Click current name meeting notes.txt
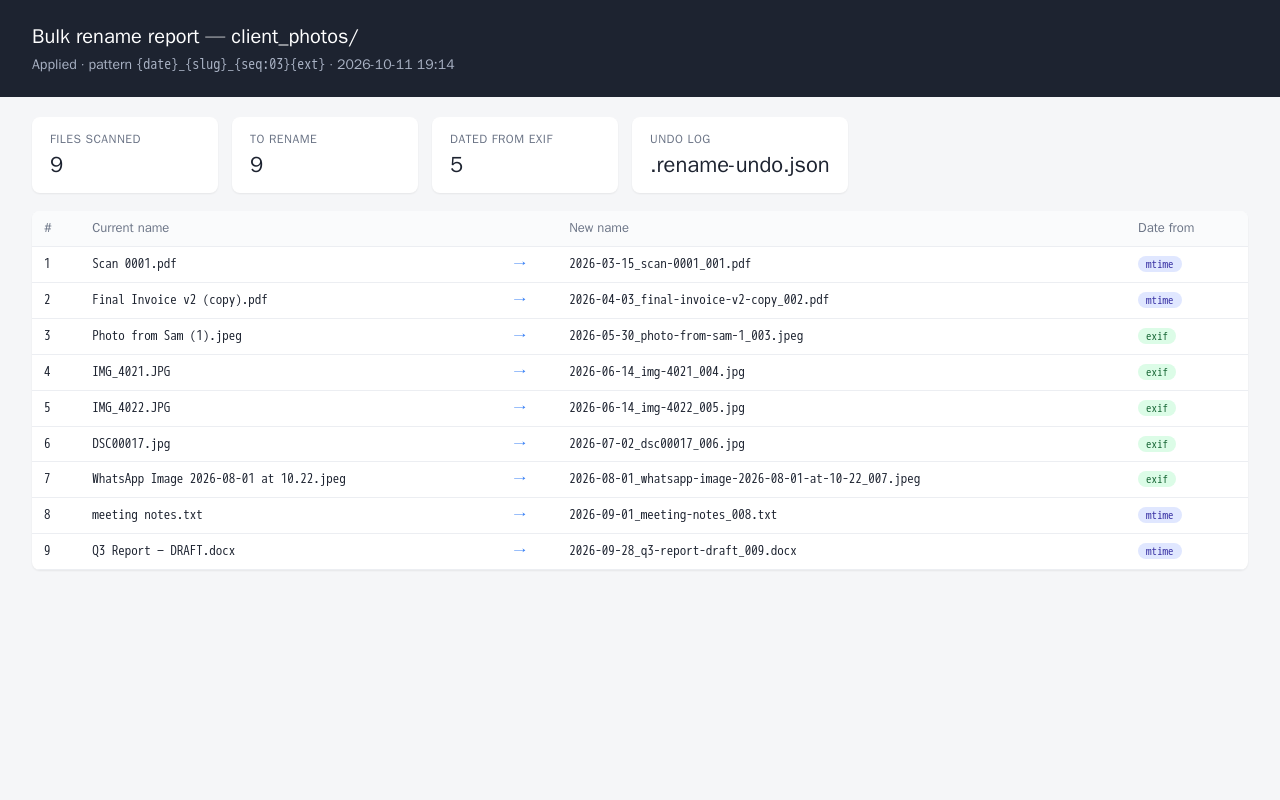1280x800 pixels. click(x=147, y=515)
